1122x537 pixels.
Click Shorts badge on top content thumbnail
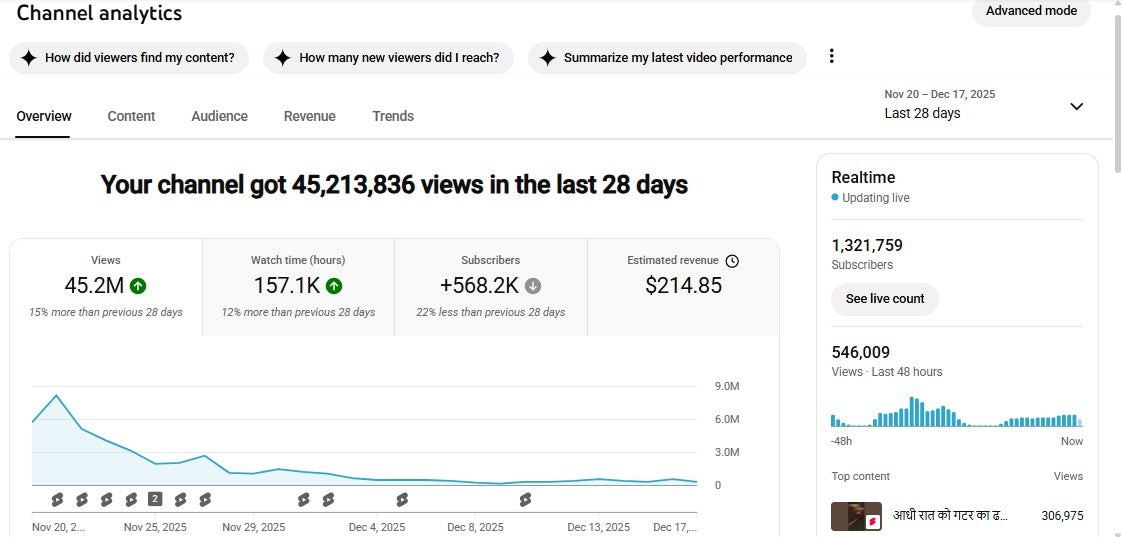871,521
